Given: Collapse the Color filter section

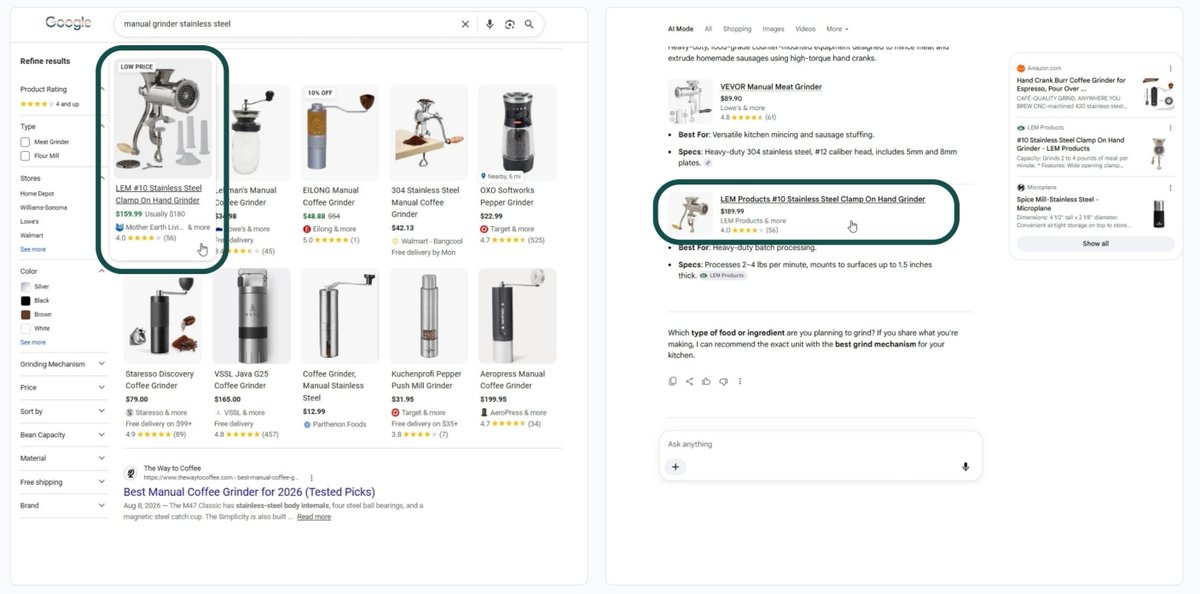Looking at the screenshot, I should coord(102,271).
